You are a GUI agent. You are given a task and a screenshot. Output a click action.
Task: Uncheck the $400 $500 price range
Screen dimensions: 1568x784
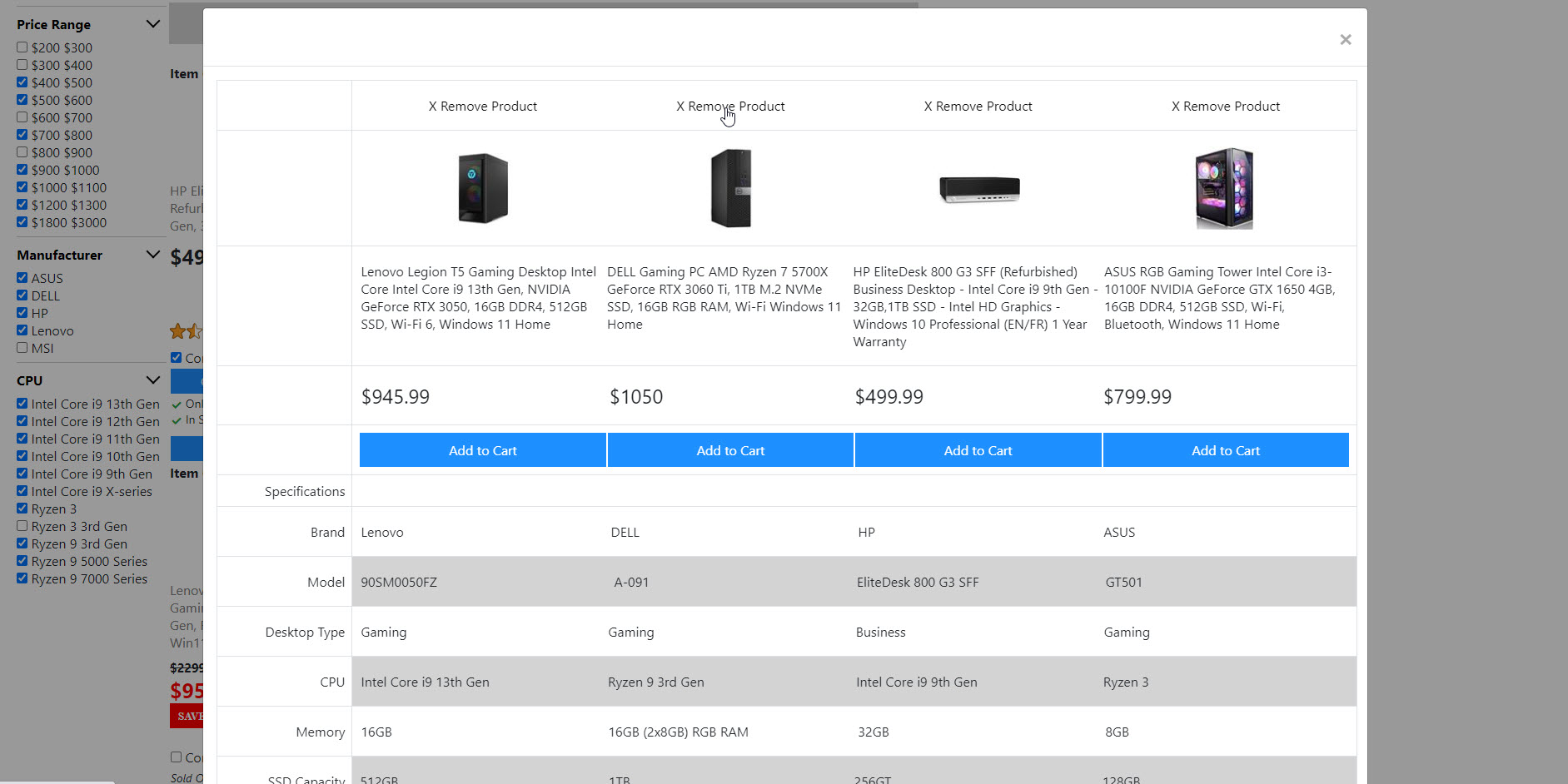click(x=22, y=82)
